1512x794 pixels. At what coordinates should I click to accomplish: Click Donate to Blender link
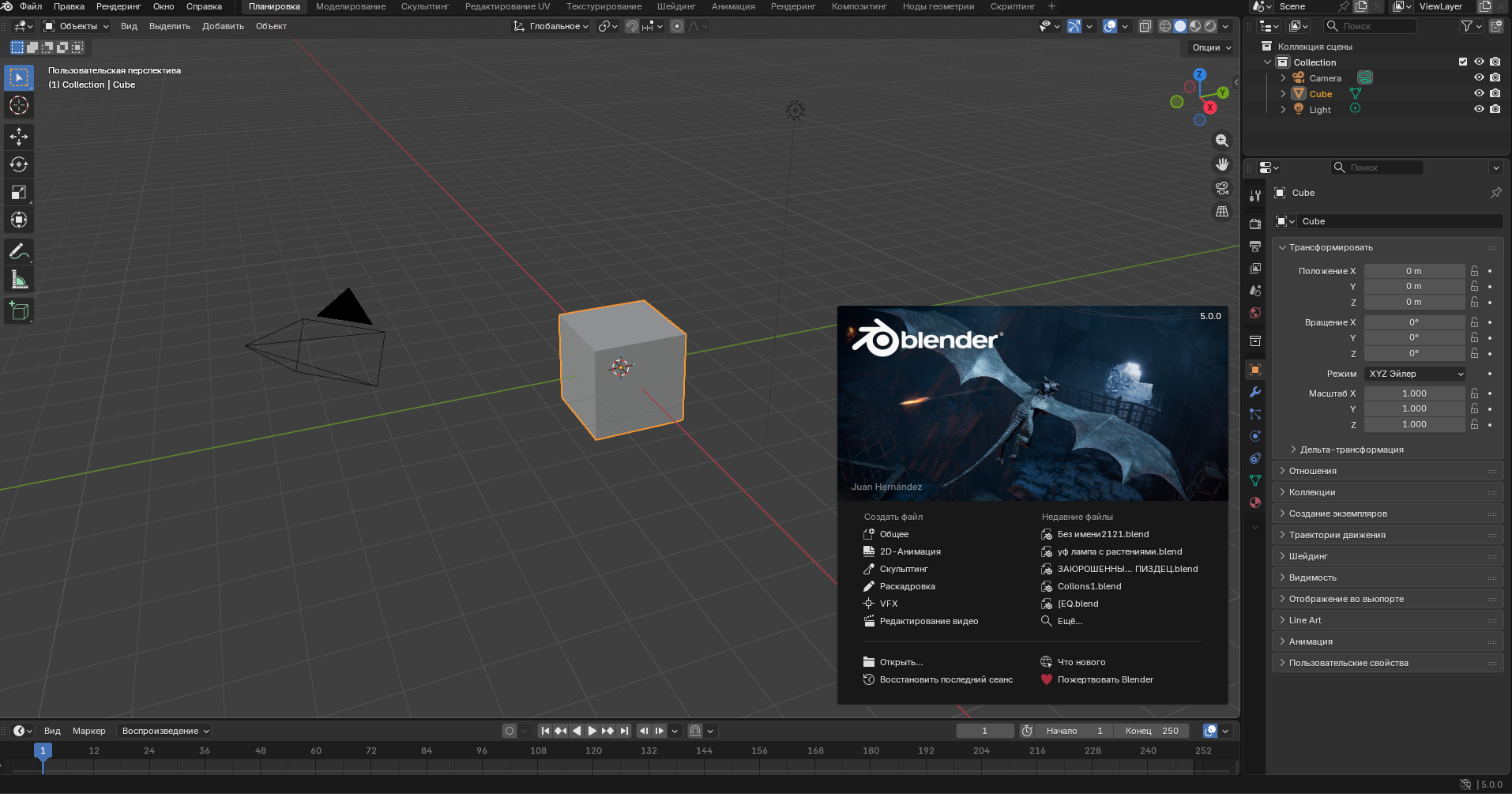(x=1105, y=679)
